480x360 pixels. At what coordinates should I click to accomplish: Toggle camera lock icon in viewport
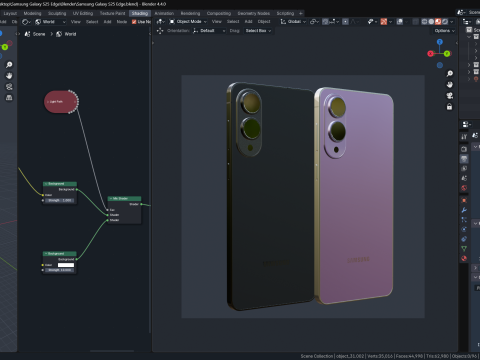[449, 107]
